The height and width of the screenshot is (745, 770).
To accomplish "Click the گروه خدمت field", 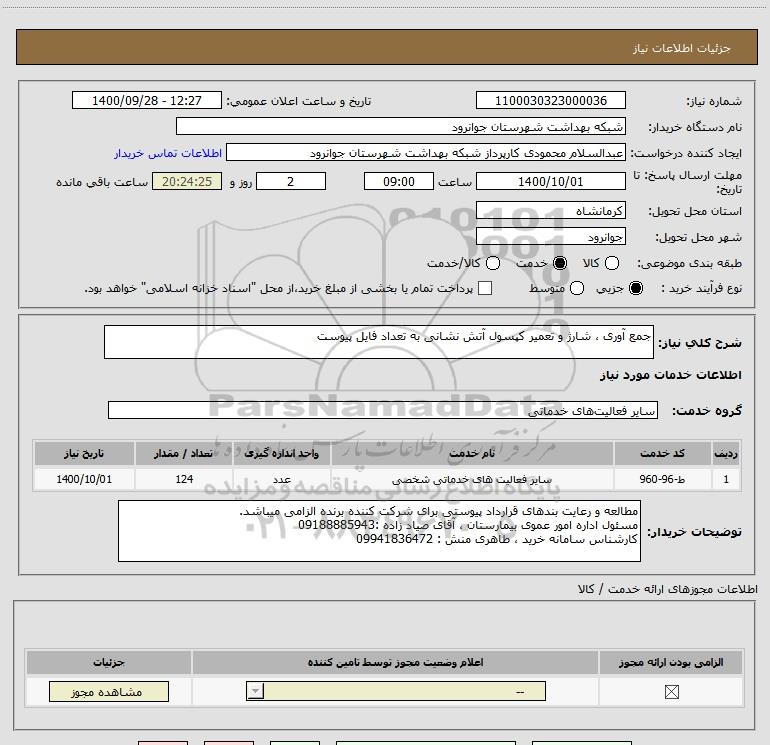I will (383, 411).
